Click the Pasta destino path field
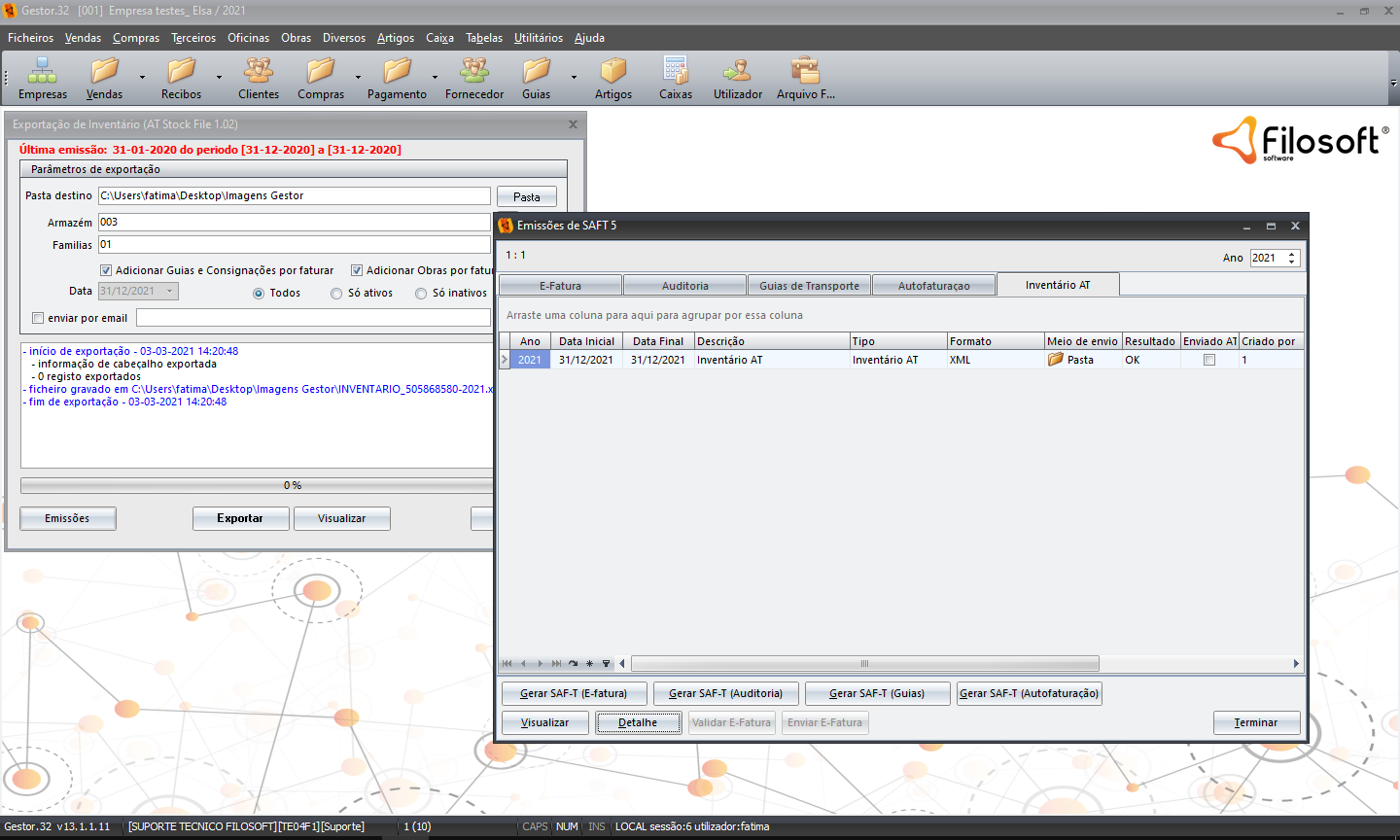The image size is (1400, 840). pos(294,196)
